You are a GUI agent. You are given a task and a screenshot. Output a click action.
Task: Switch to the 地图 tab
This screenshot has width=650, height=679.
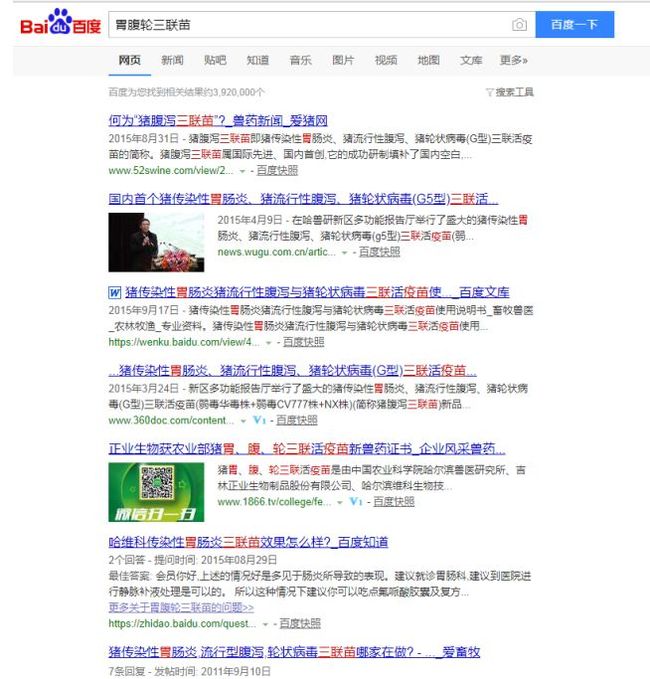point(428,60)
